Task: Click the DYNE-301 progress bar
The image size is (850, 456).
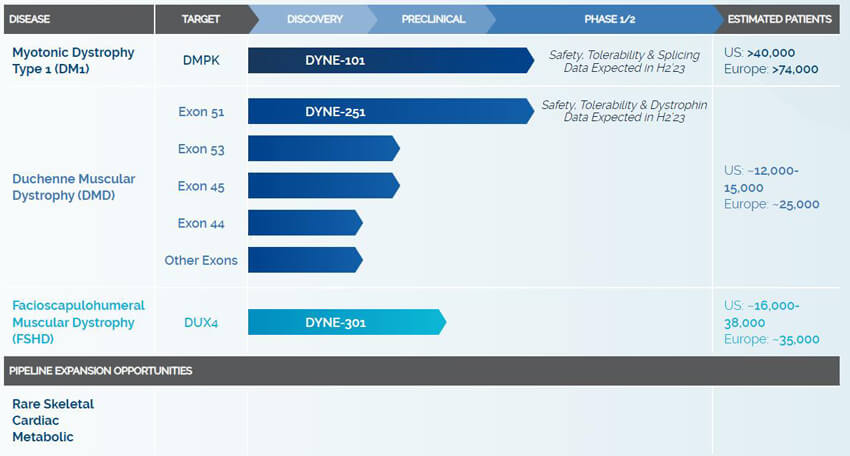Action: [347, 322]
